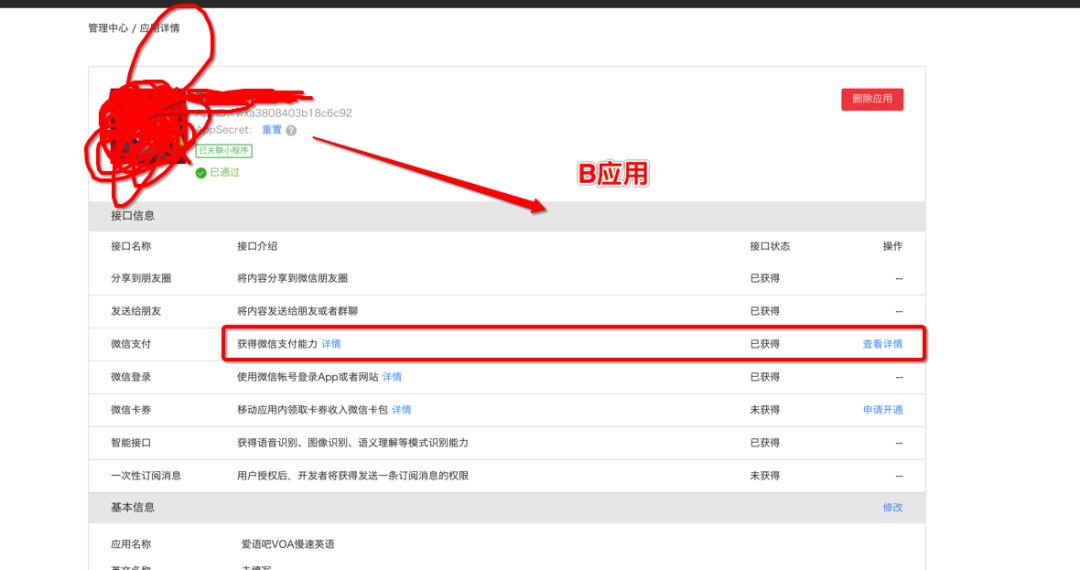Click the green 已通过 checkmark icon
1080x570 pixels.
[x=201, y=173]
